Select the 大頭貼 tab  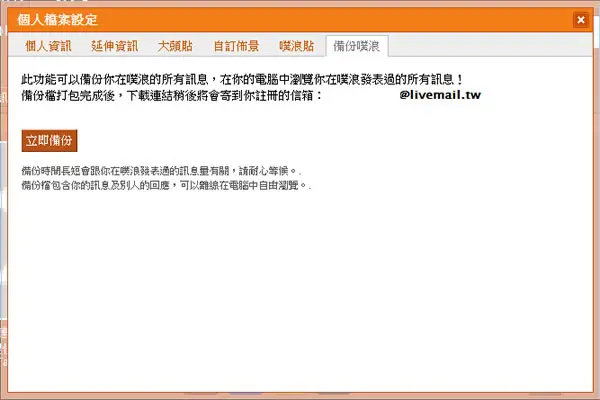coord(175,46)
